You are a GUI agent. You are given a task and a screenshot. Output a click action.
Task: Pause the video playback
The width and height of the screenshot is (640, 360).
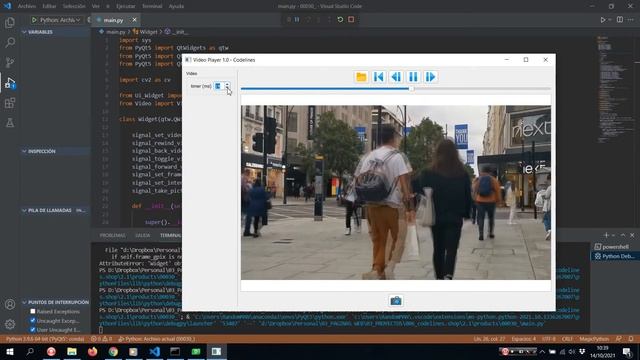(413, 77)
